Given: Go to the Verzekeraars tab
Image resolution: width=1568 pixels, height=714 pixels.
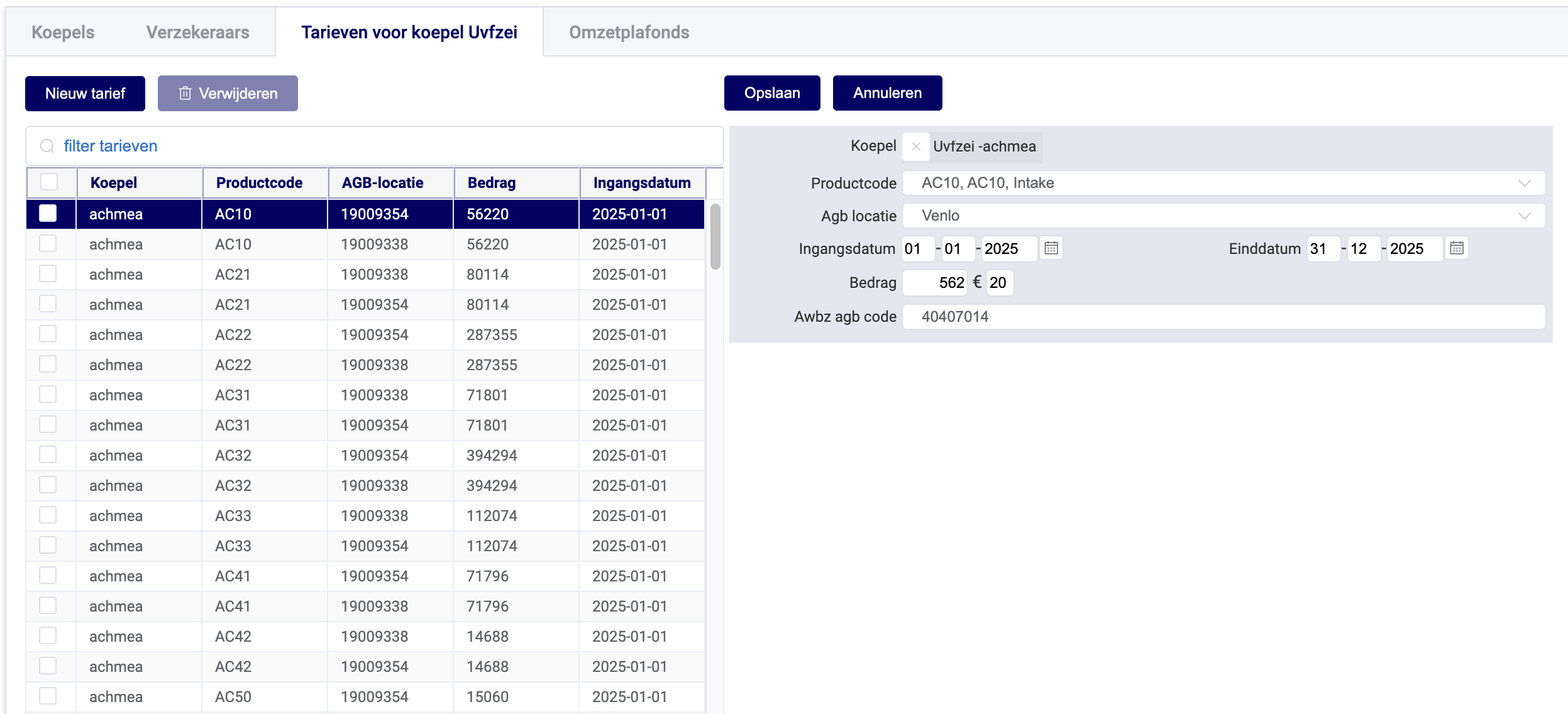Looking at the screenshot, I should tap(197, 32).
